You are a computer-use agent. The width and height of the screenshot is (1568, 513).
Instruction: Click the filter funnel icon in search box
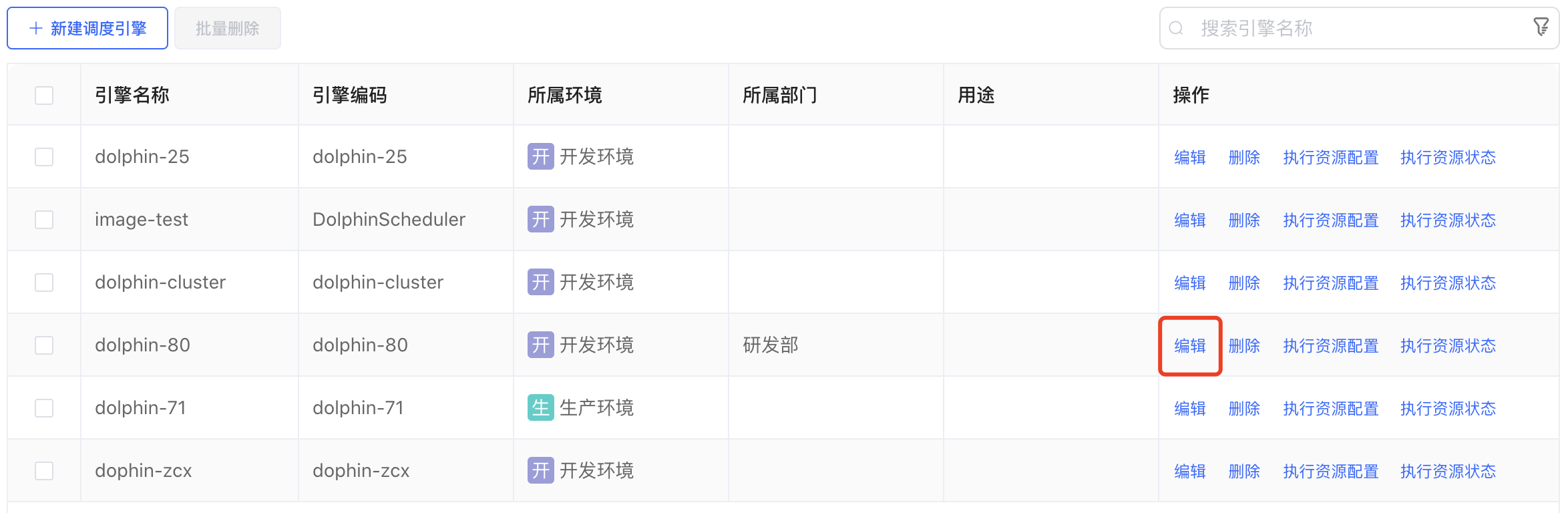pos(1541,27)
